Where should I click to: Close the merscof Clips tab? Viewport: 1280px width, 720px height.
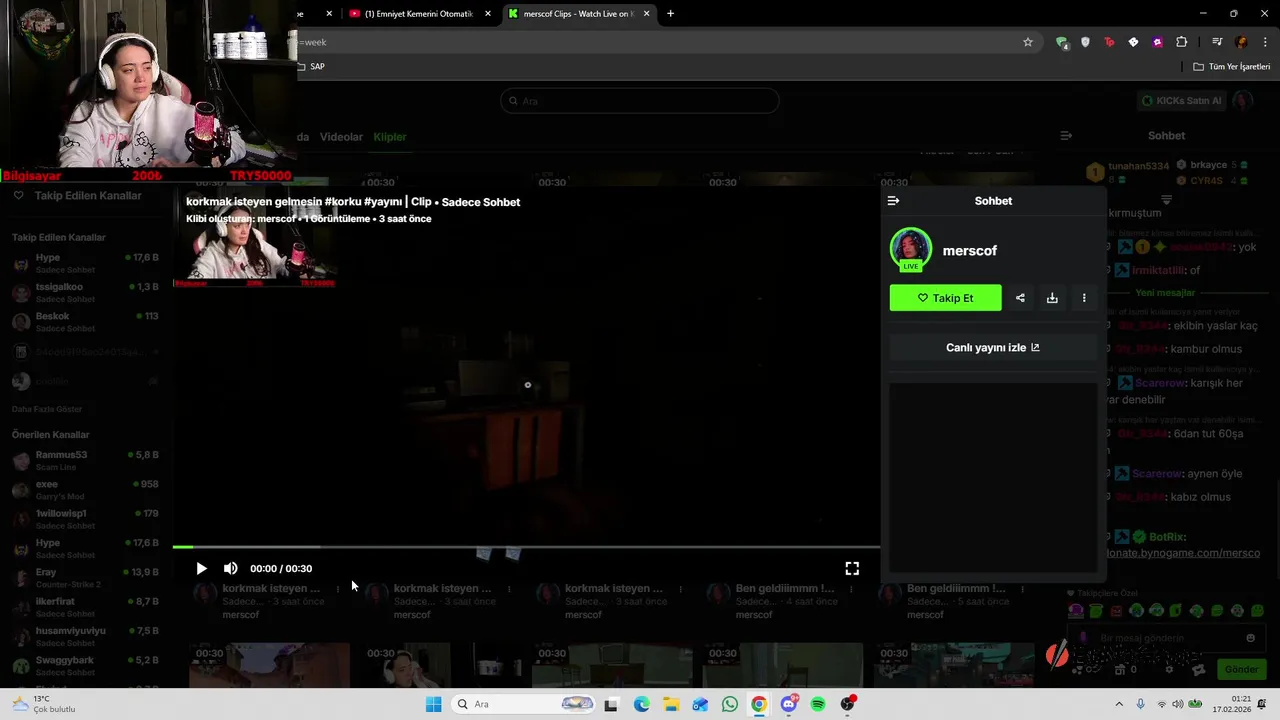click(x=647, y=14)
